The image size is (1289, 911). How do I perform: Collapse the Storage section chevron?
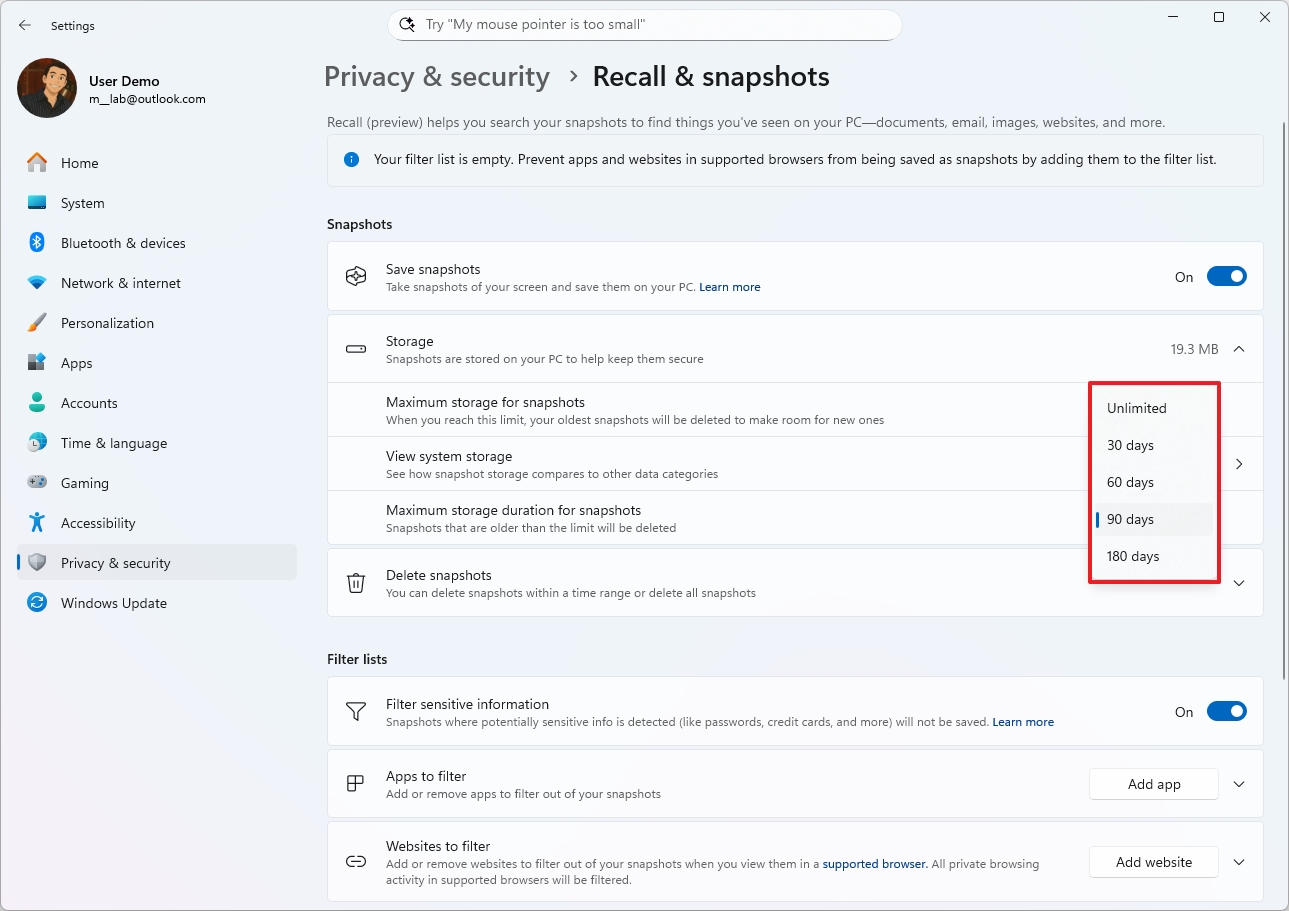click(x=1239, y=349)
